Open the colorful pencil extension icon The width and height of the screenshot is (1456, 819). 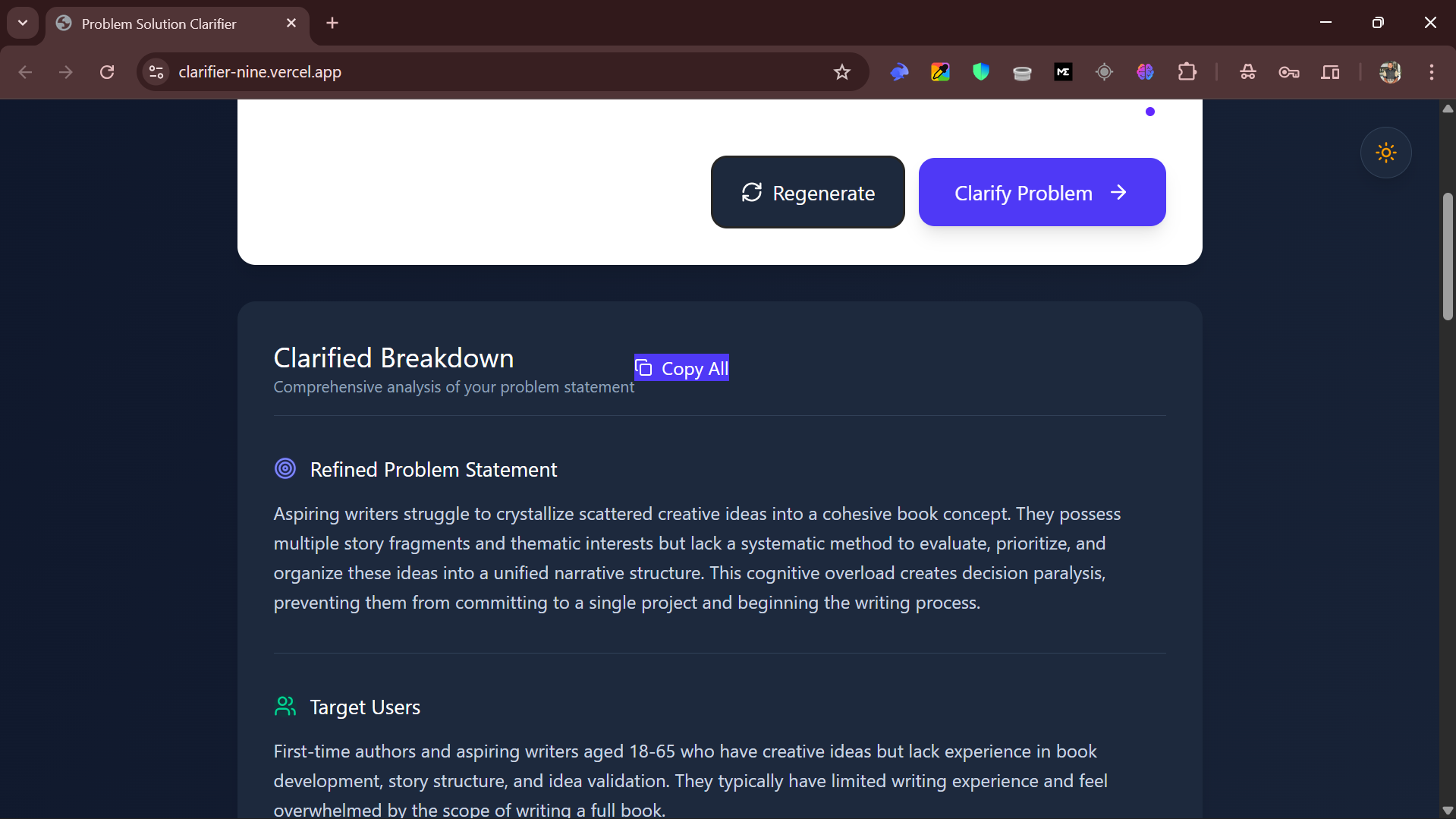940,72
